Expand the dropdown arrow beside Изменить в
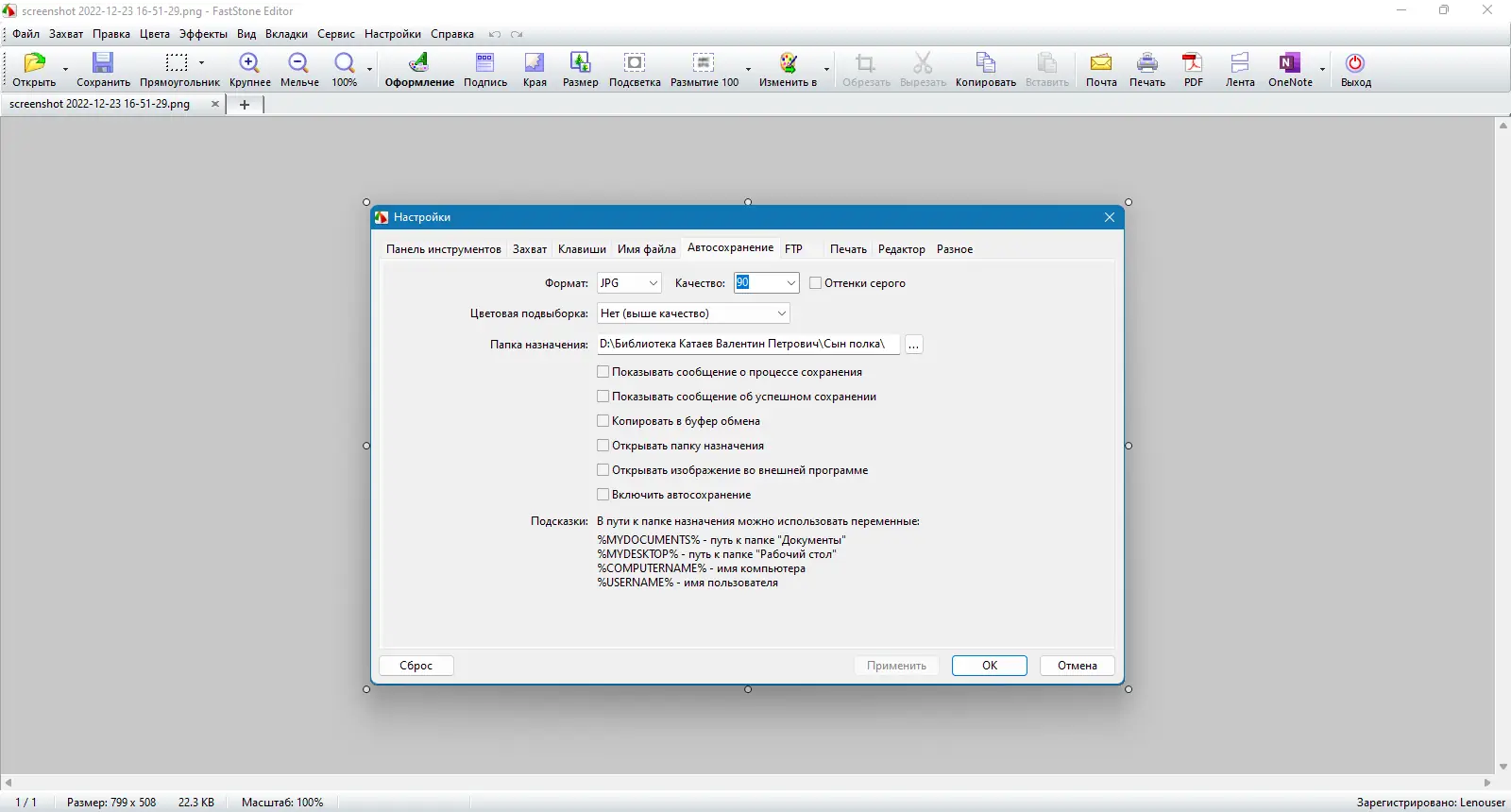Image resolution: width=1511 pixels, height=812 pixels. tap(826, 69)
